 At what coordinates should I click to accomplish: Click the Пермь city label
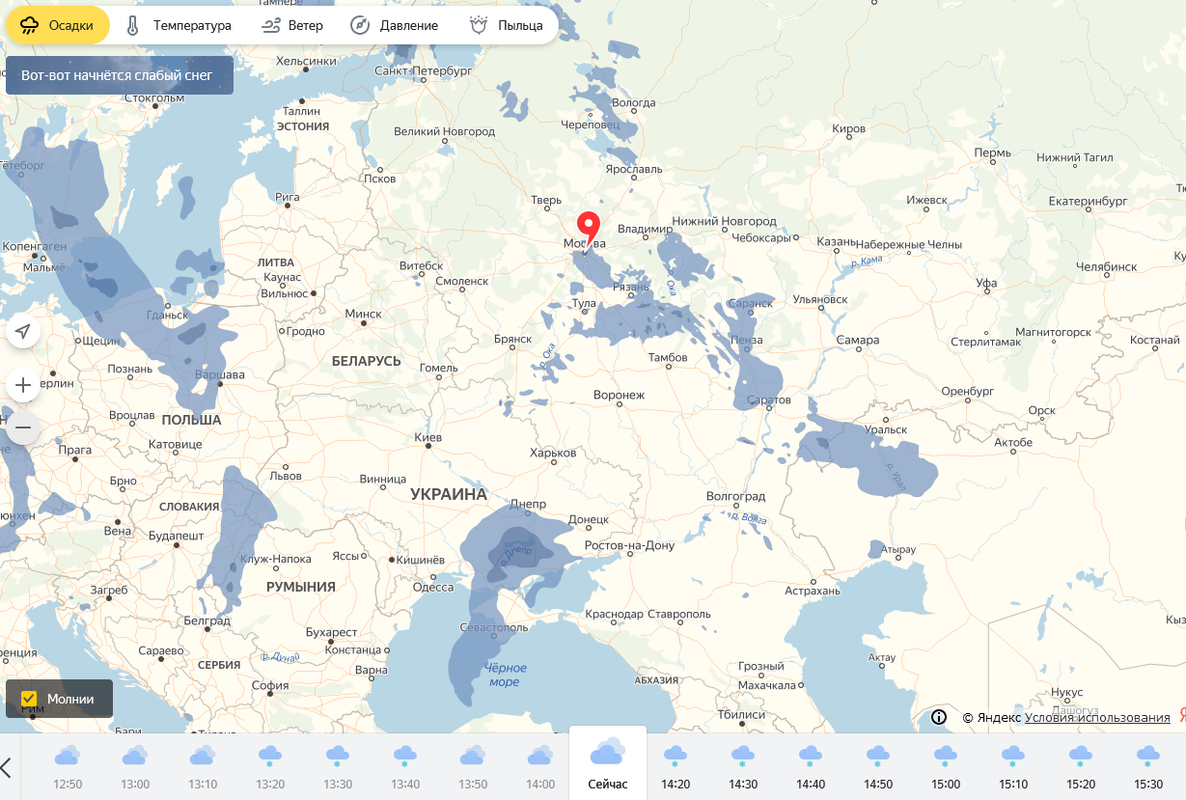coord(992,152)
